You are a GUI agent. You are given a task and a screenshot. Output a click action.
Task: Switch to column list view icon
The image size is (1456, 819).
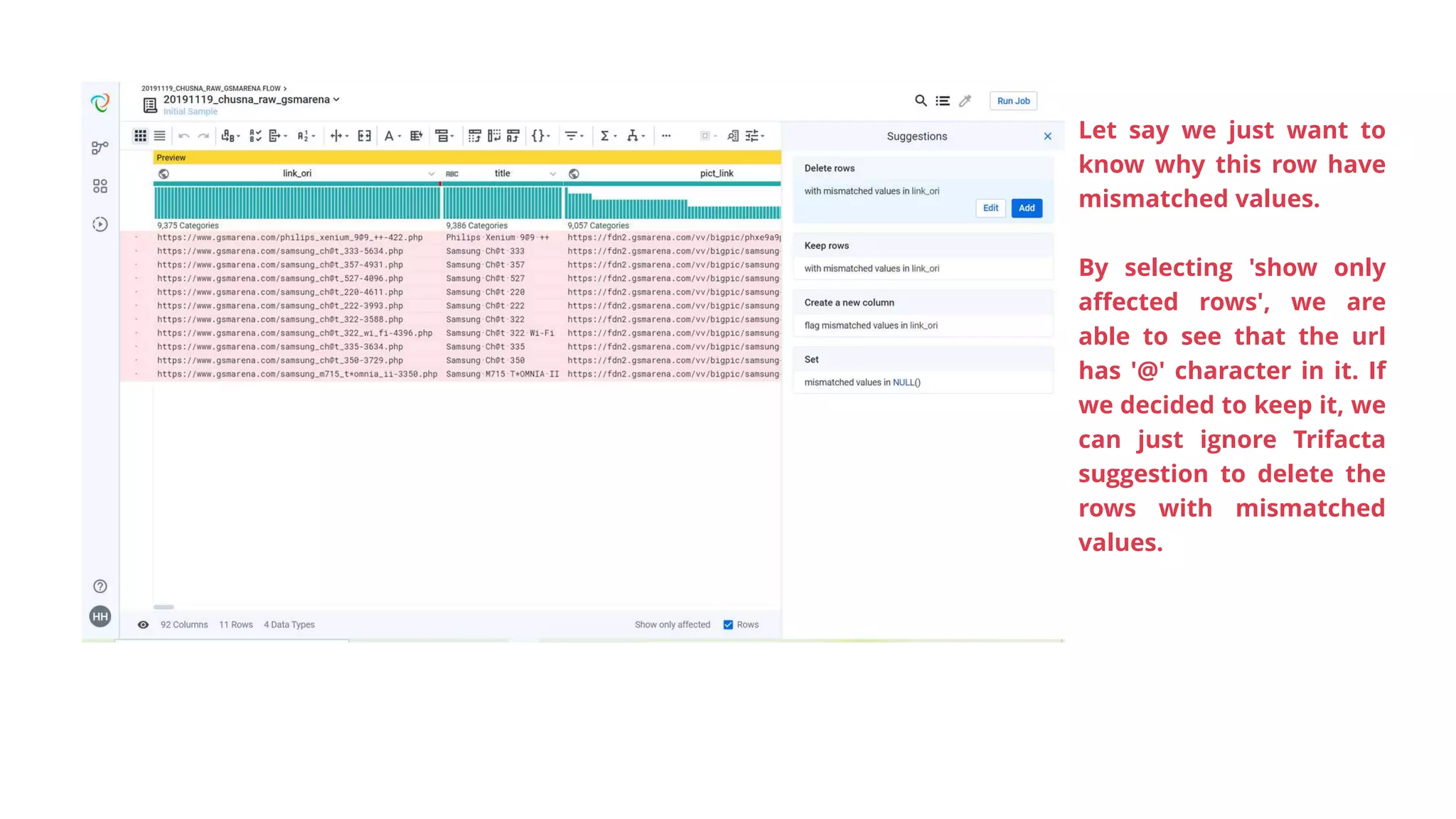[159, 136]
